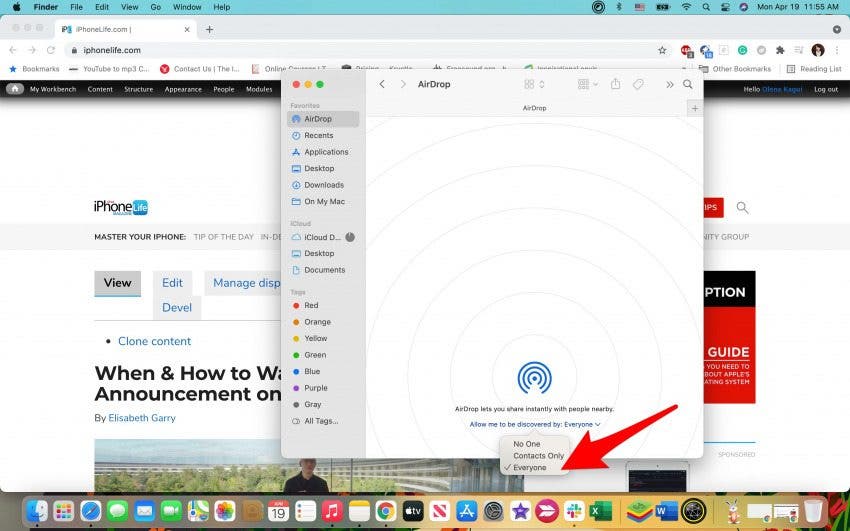This screenshot has width=850, height=531.
Task: Click the AirDrop radar icon
Action: (534, 377)
